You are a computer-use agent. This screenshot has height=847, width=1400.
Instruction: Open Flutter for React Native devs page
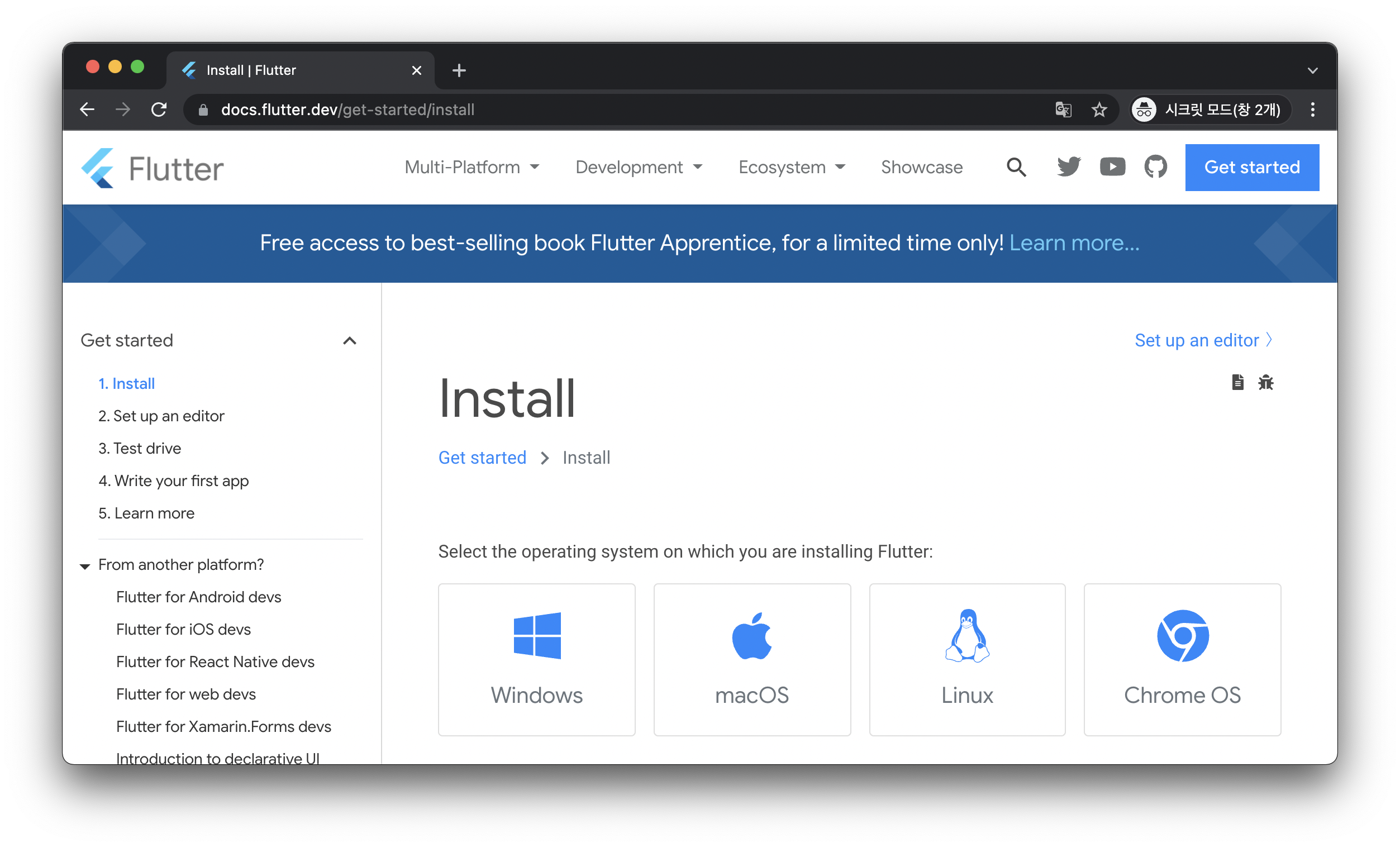click(x=215, y=662)
